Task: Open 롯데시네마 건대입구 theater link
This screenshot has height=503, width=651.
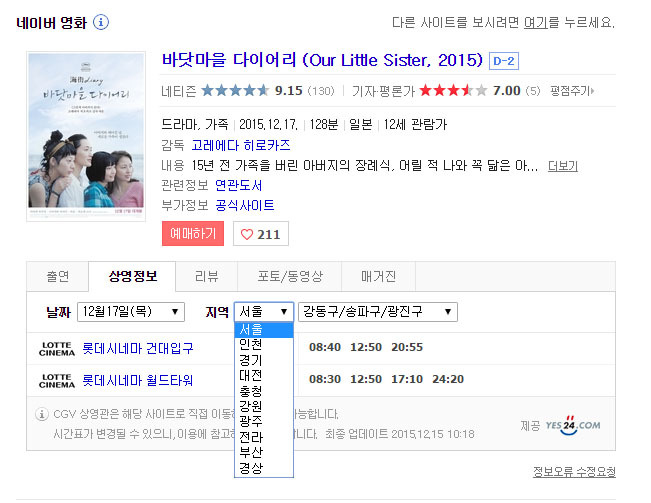Action: 137,348
